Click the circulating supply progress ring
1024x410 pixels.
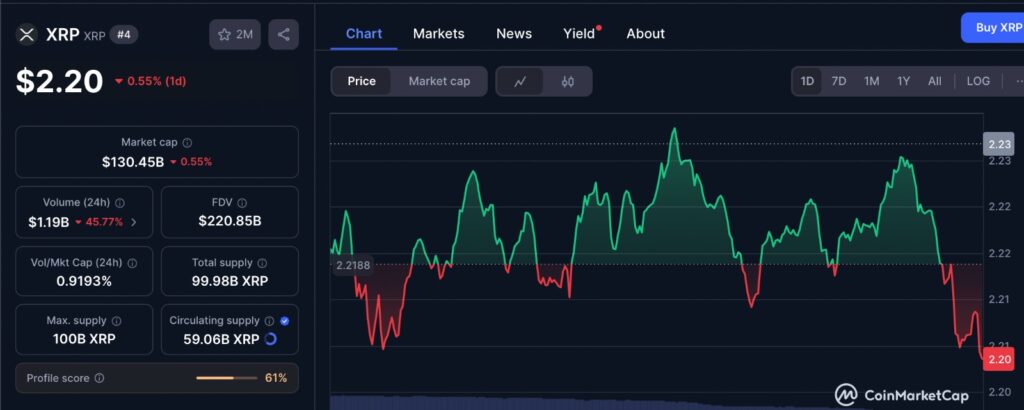[270, 339]
